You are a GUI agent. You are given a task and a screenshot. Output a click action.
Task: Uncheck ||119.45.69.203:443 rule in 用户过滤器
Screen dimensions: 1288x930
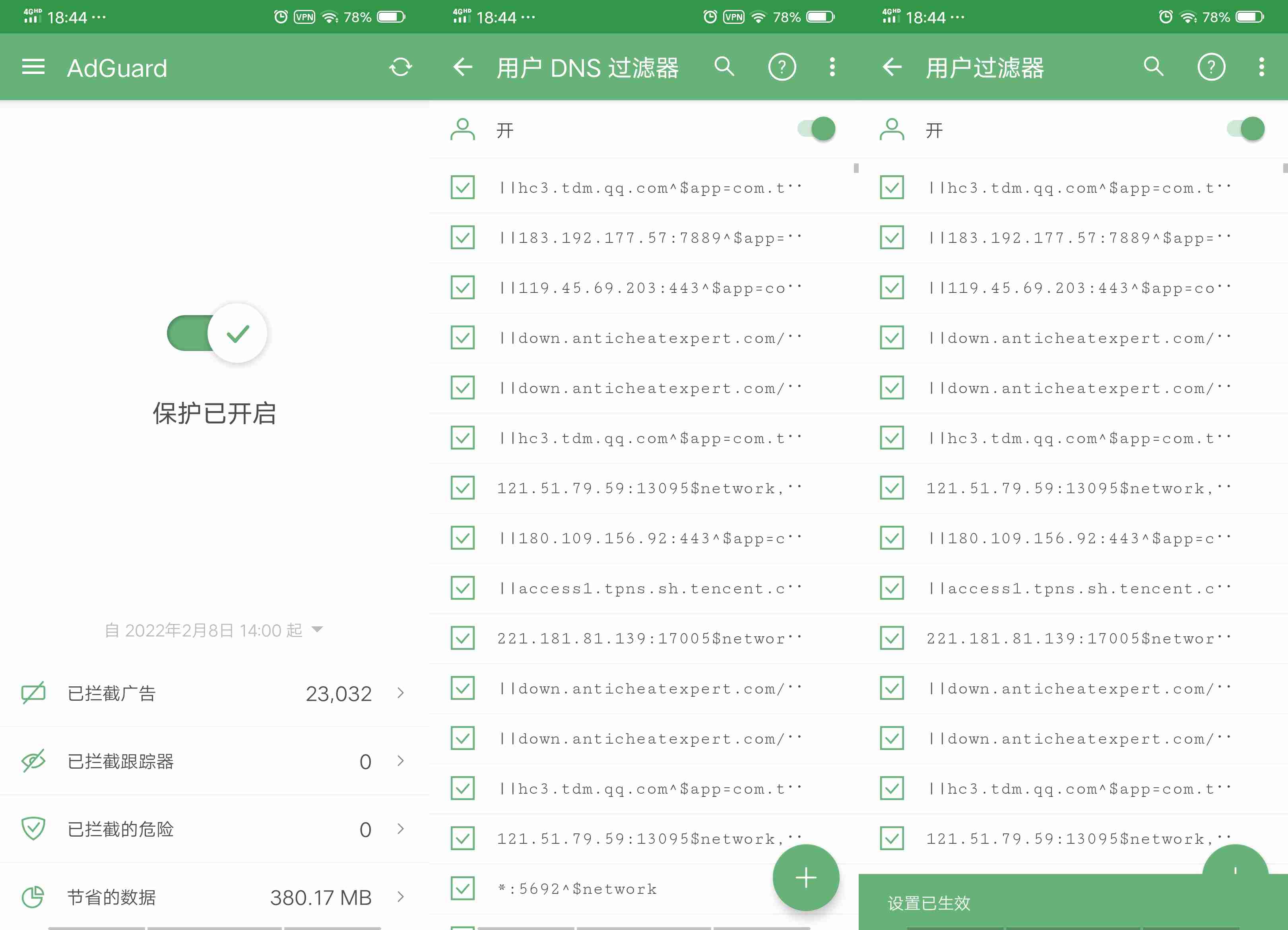892,287
